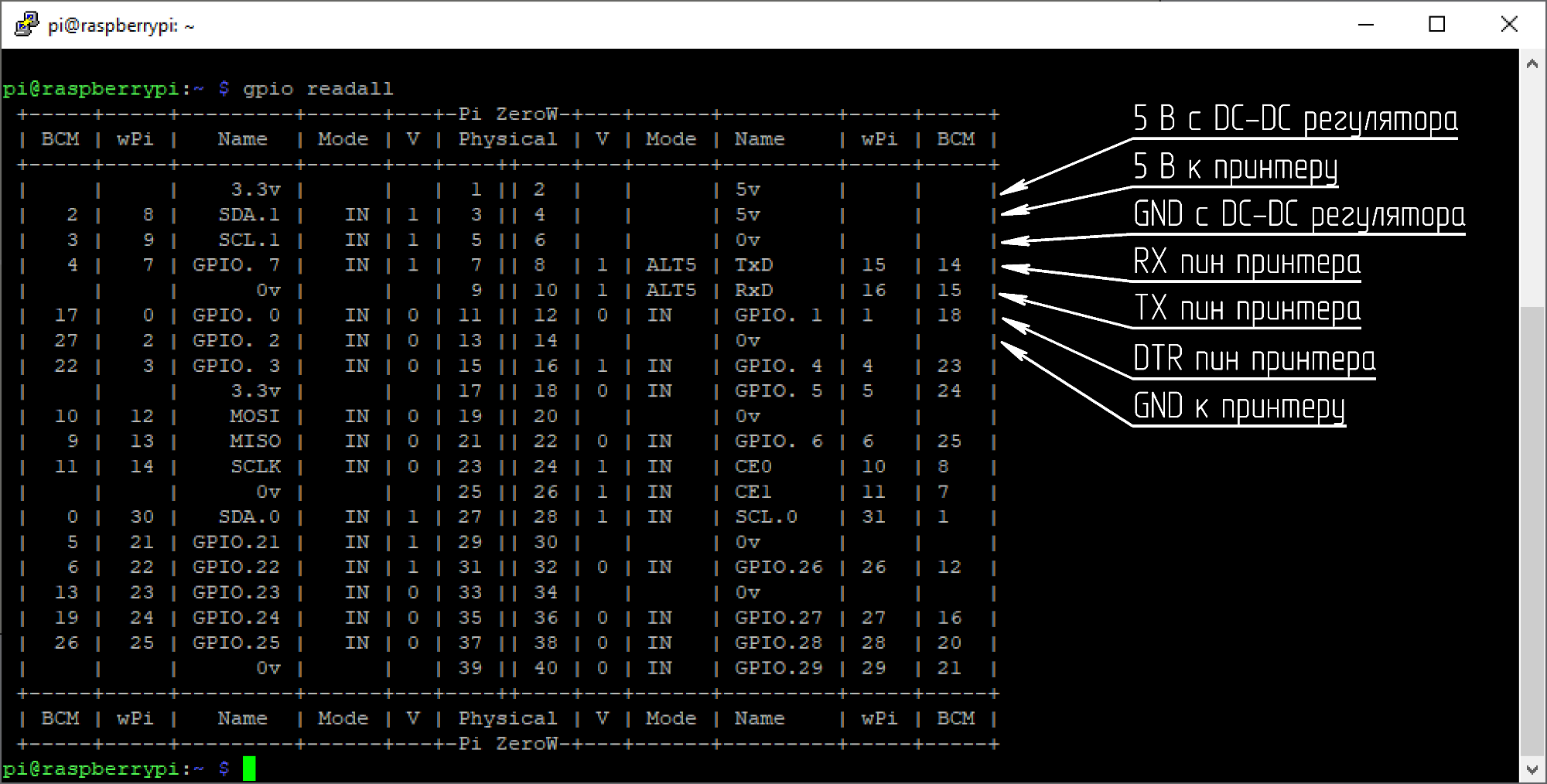Click the ALT5 mode in the TxD row

point(671,265)
